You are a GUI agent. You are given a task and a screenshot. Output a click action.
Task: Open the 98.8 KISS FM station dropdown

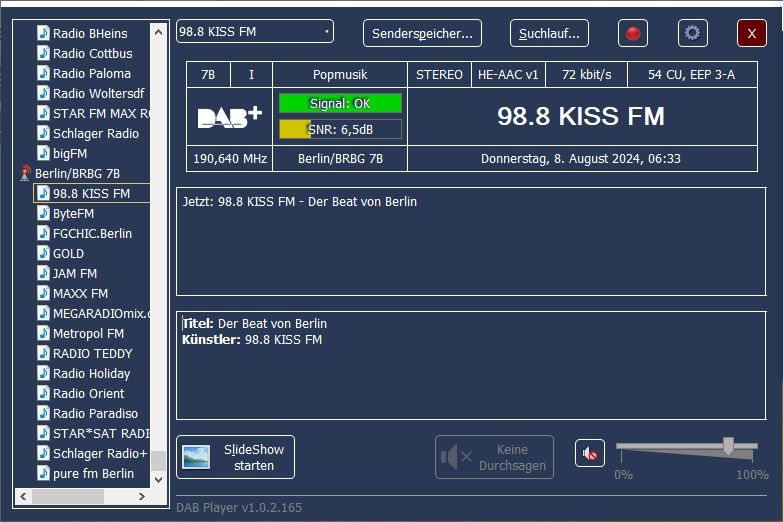(x=255, y=32)
